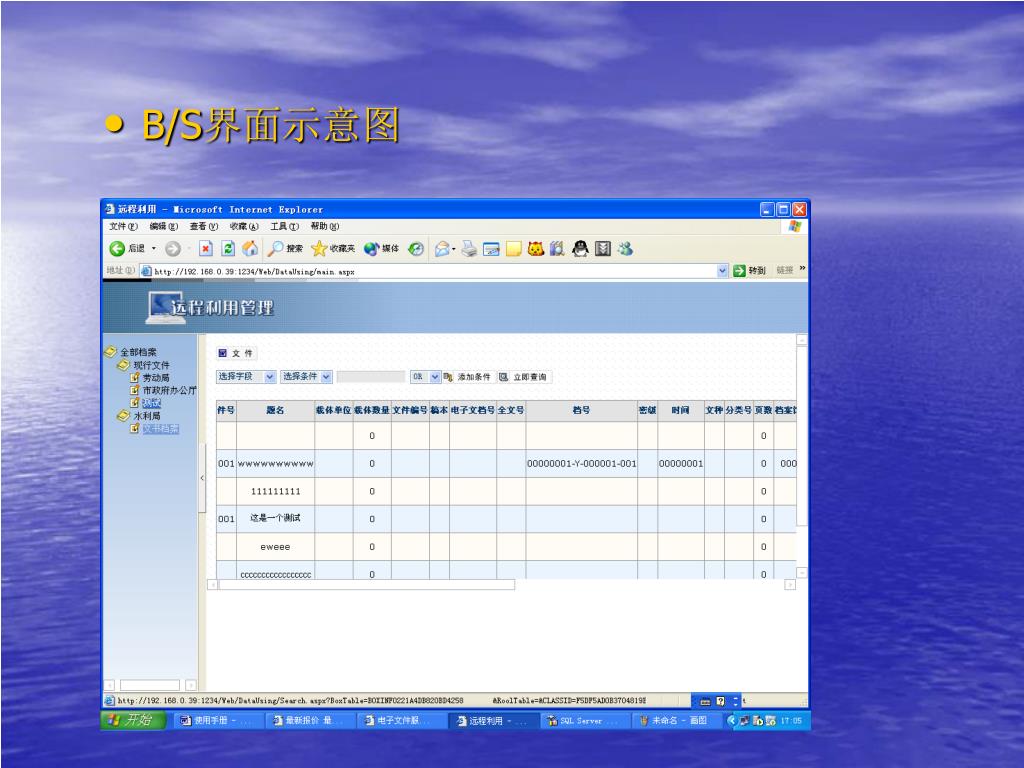Go to the home page icon

(x=250, y=249)
